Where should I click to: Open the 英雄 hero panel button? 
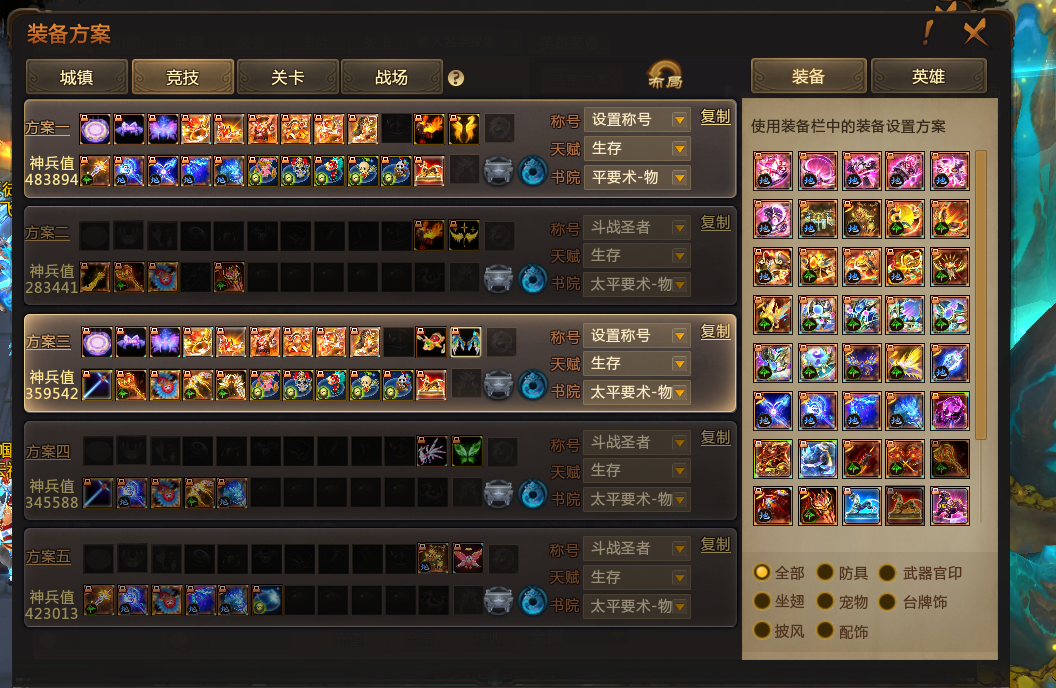coord(929,76)
